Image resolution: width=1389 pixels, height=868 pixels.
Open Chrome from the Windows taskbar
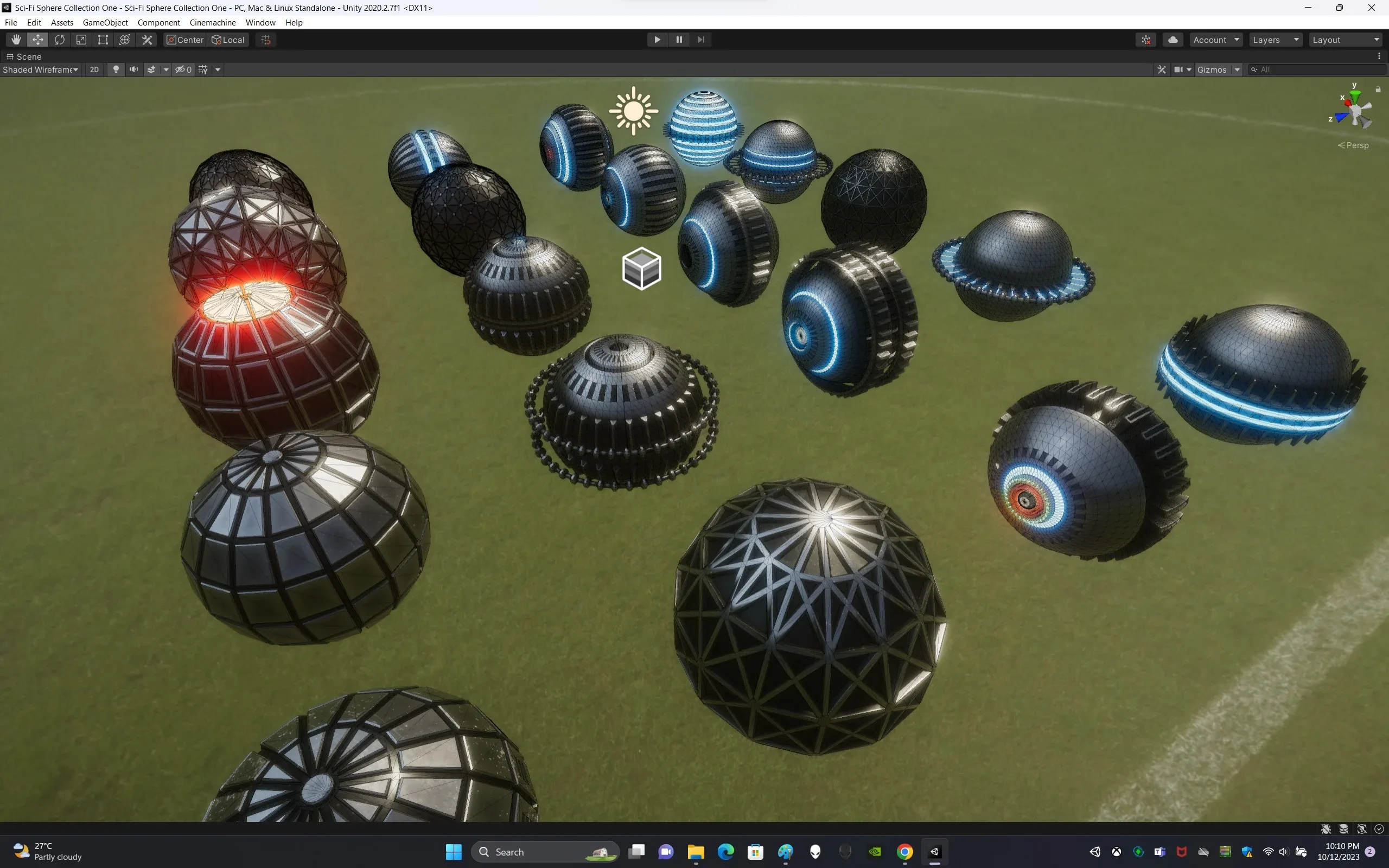point(904,852)
